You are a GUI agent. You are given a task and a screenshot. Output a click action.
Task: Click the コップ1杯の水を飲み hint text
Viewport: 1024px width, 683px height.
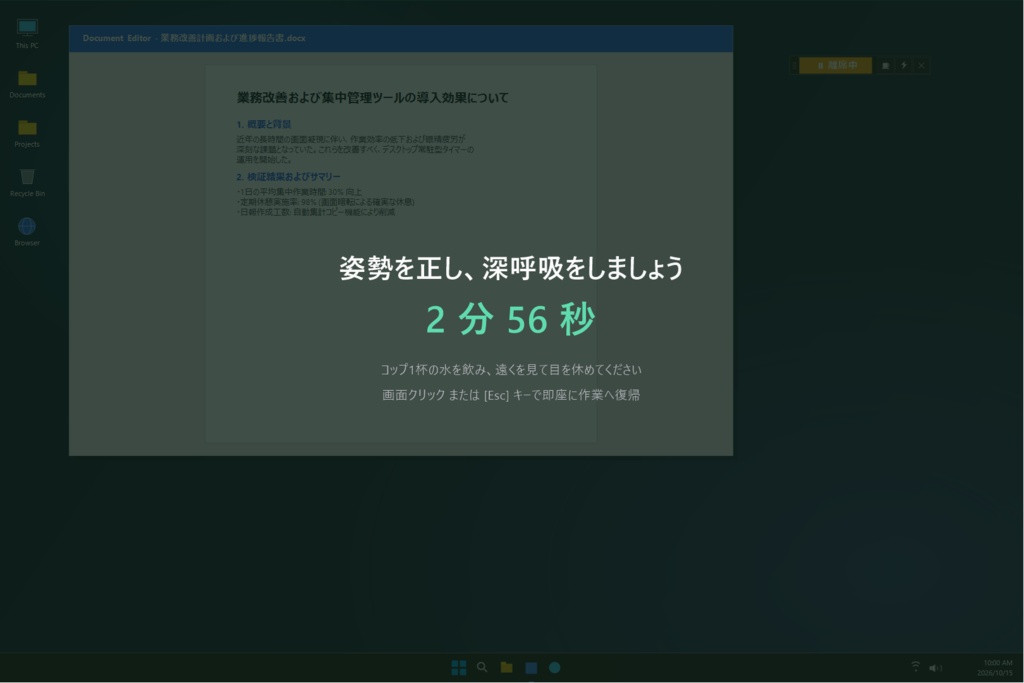coord(511,370)
